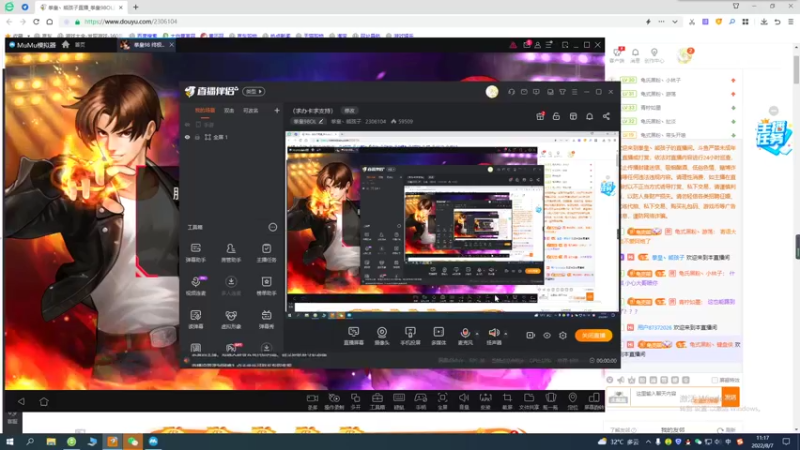800x450 pixels.
Task: Toggle the preview eye icon near 关闭直播
Action: pos(547,335)
